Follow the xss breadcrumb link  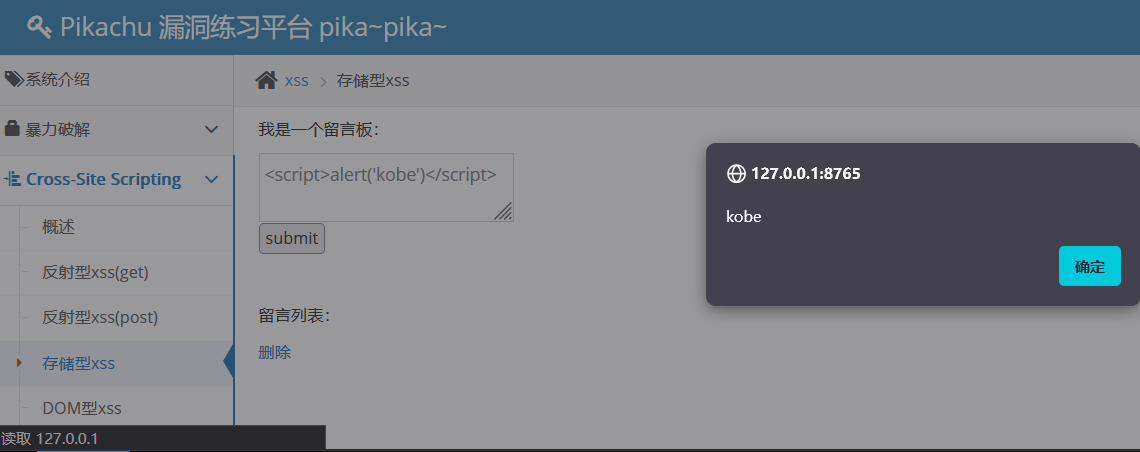tap(297, 81)
